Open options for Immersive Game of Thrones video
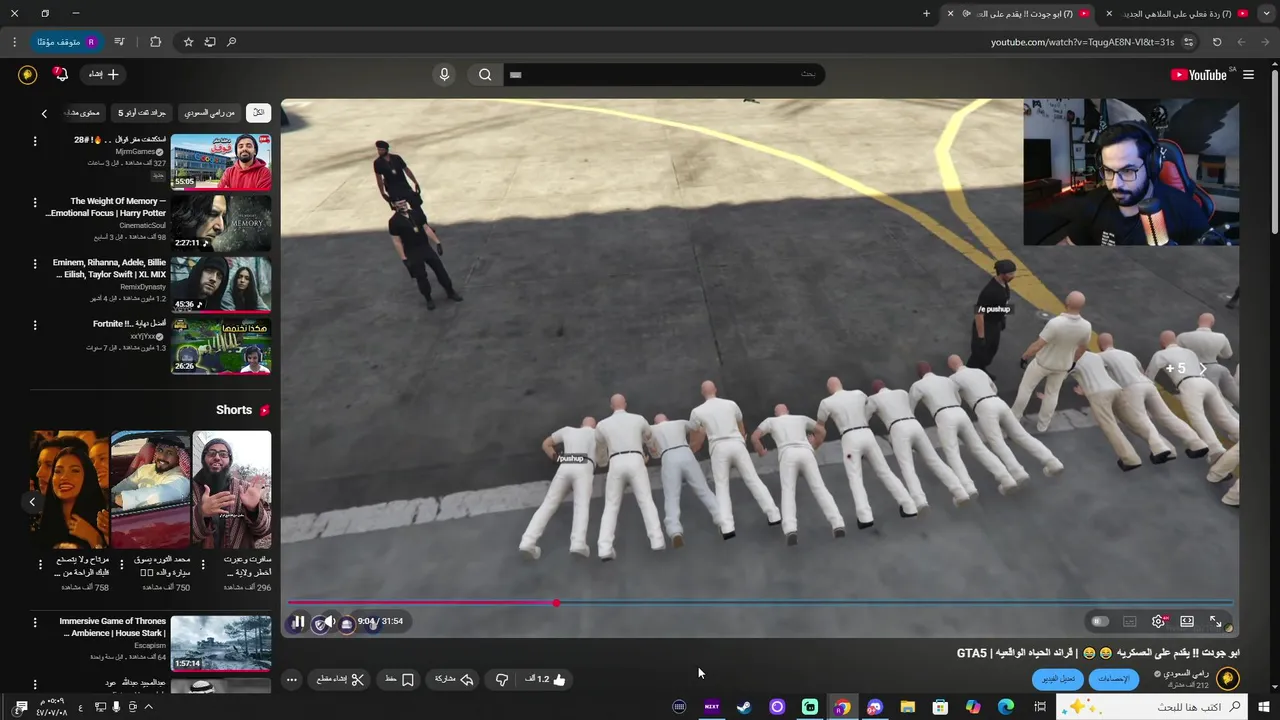Image resolution: width=1280 pixels, height=720 pixels. [35, 622]
